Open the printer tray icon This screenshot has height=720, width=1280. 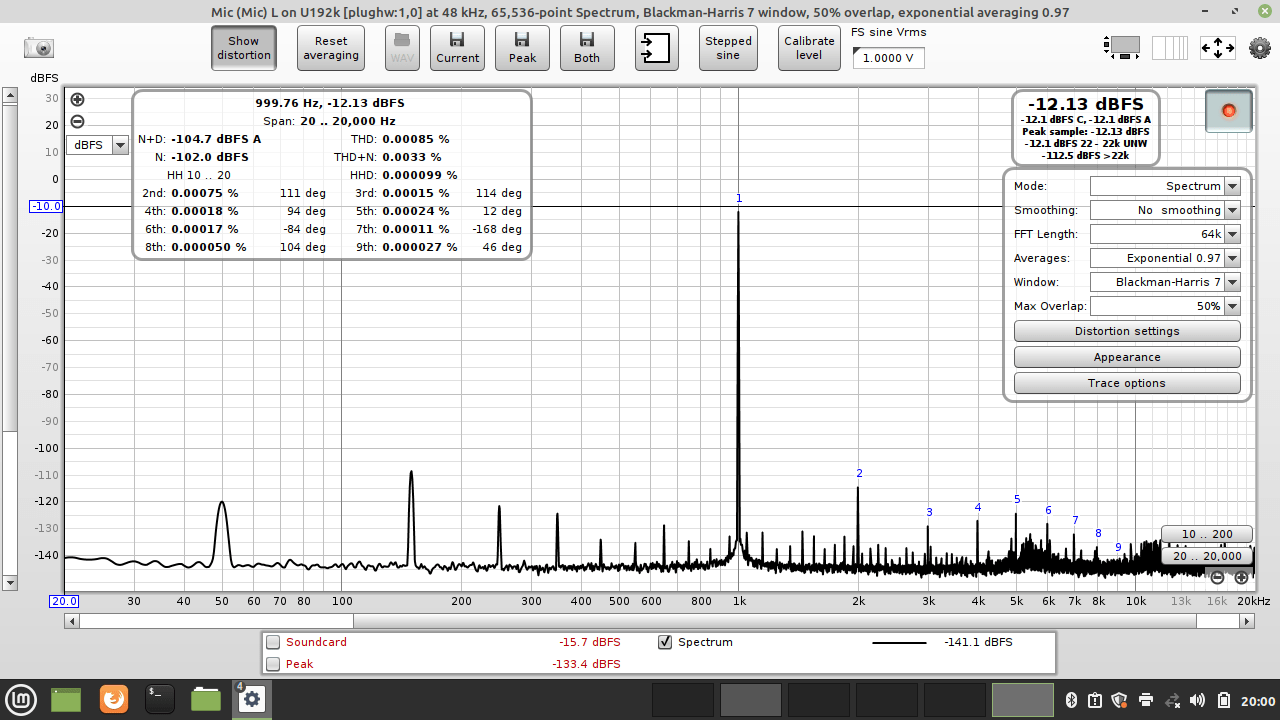click(x=1146, y=700)
